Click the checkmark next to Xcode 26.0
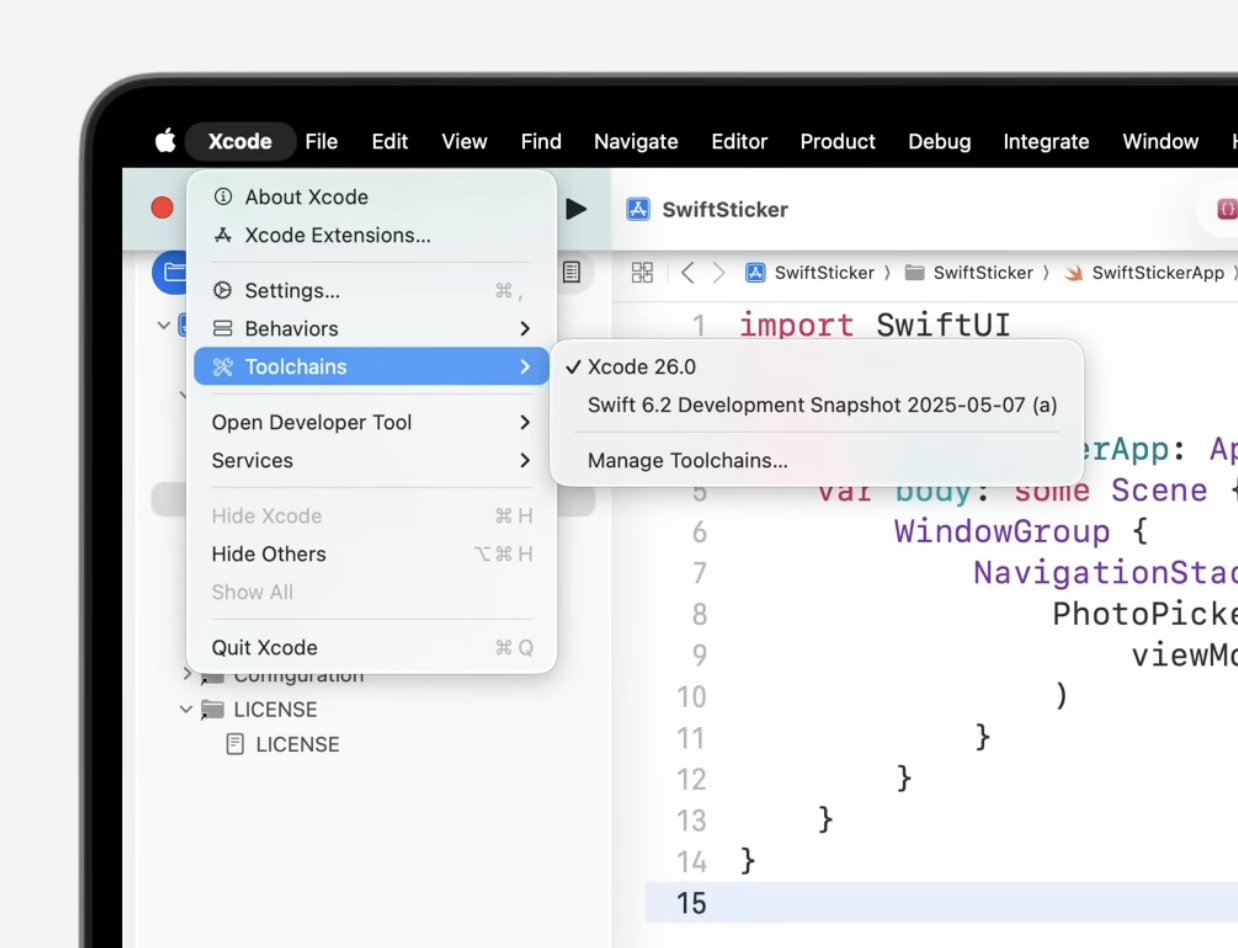 (573, 367)
